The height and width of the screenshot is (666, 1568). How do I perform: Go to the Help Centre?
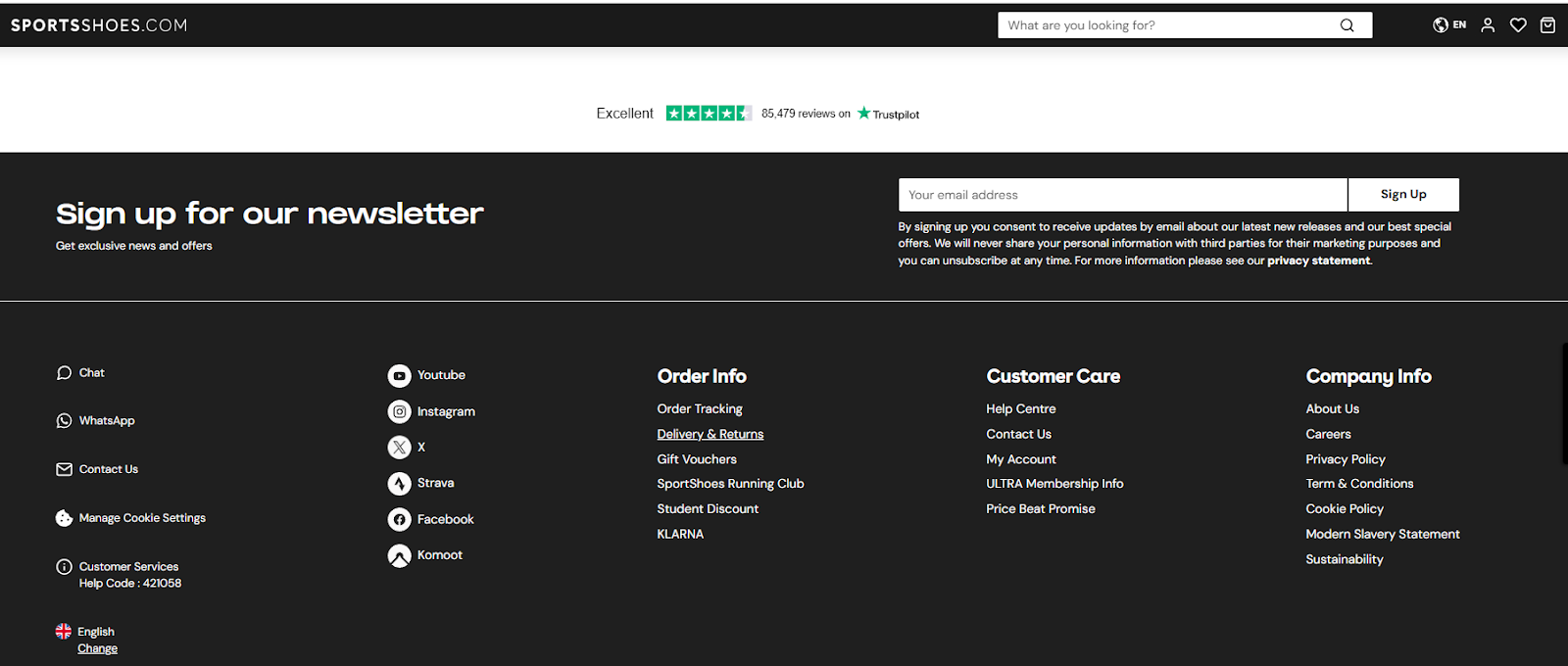[1020, 409]
